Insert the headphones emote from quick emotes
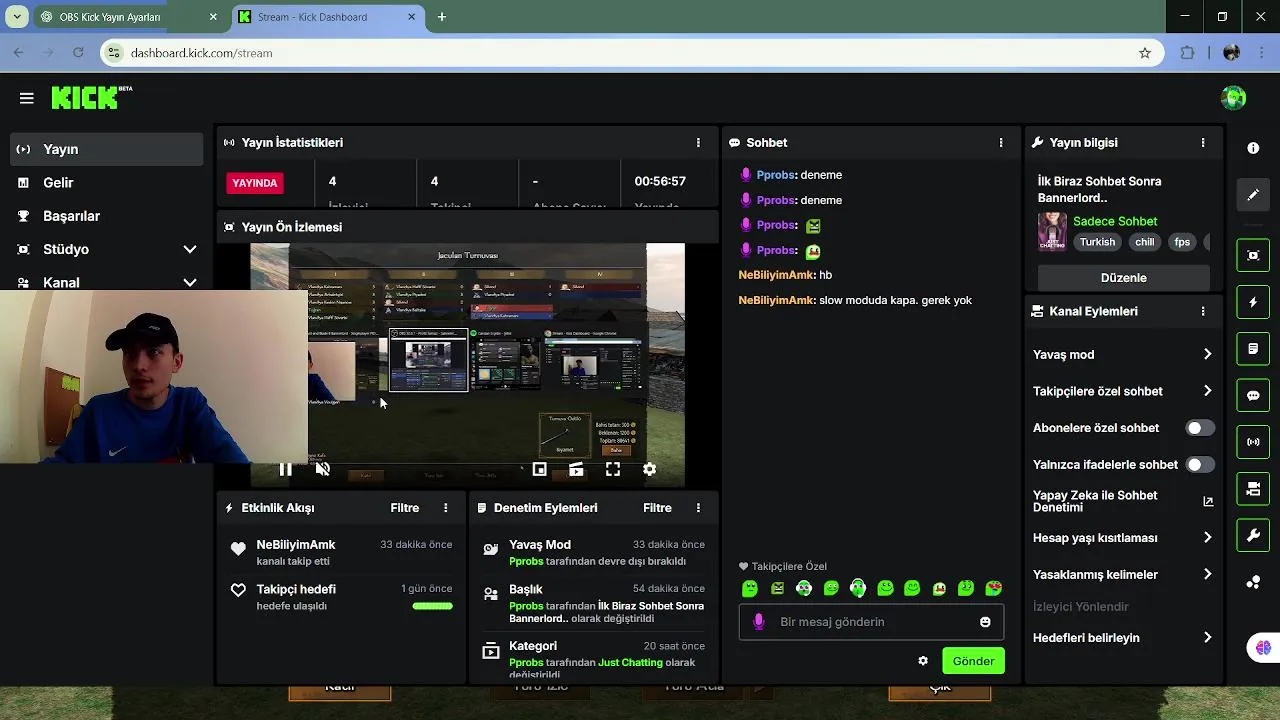The image size is (1280, 720). click(858, 588)
